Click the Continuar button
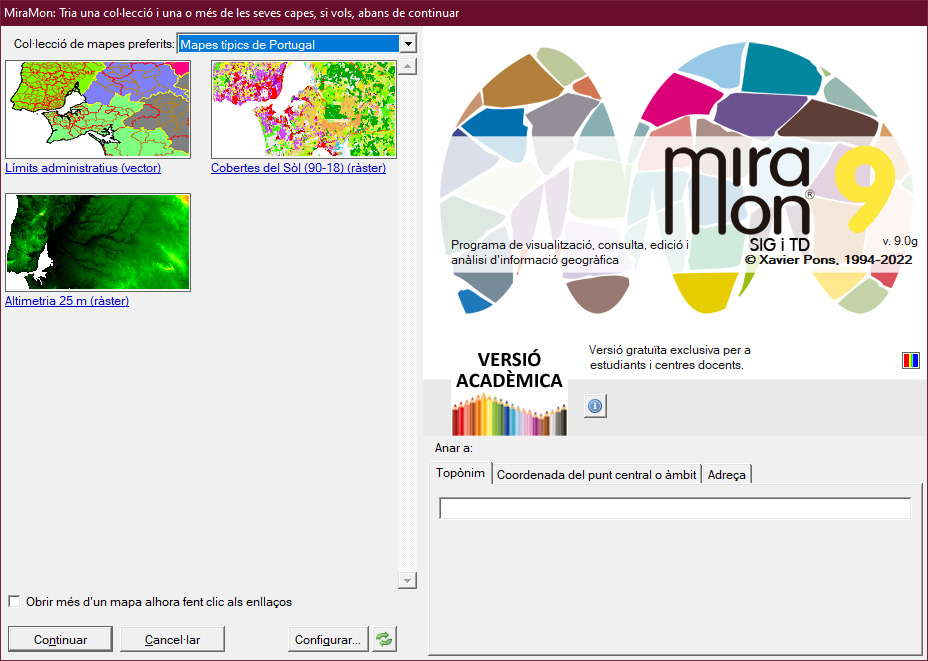928x661 pixels. (x=60, y=639)
